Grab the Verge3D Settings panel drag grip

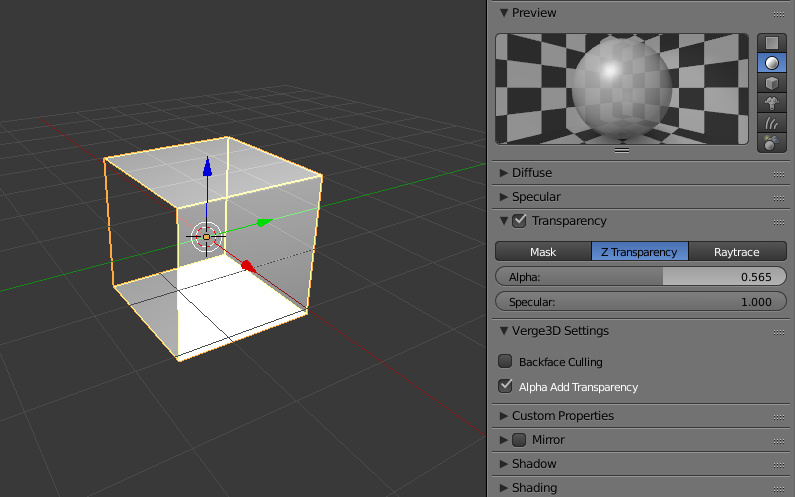coord(779,332)
